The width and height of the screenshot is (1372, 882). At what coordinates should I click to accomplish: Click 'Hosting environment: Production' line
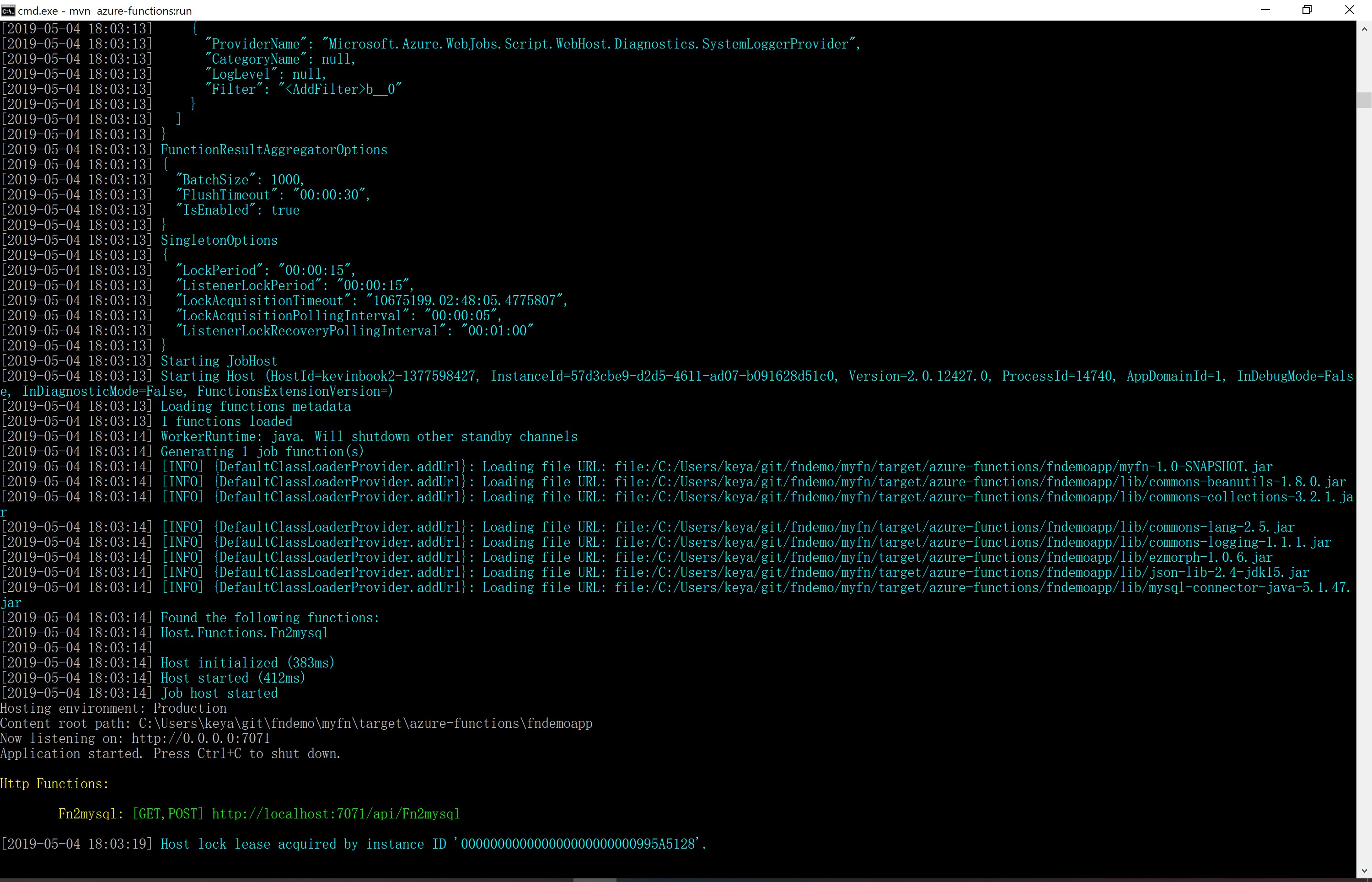pos(113,709)
